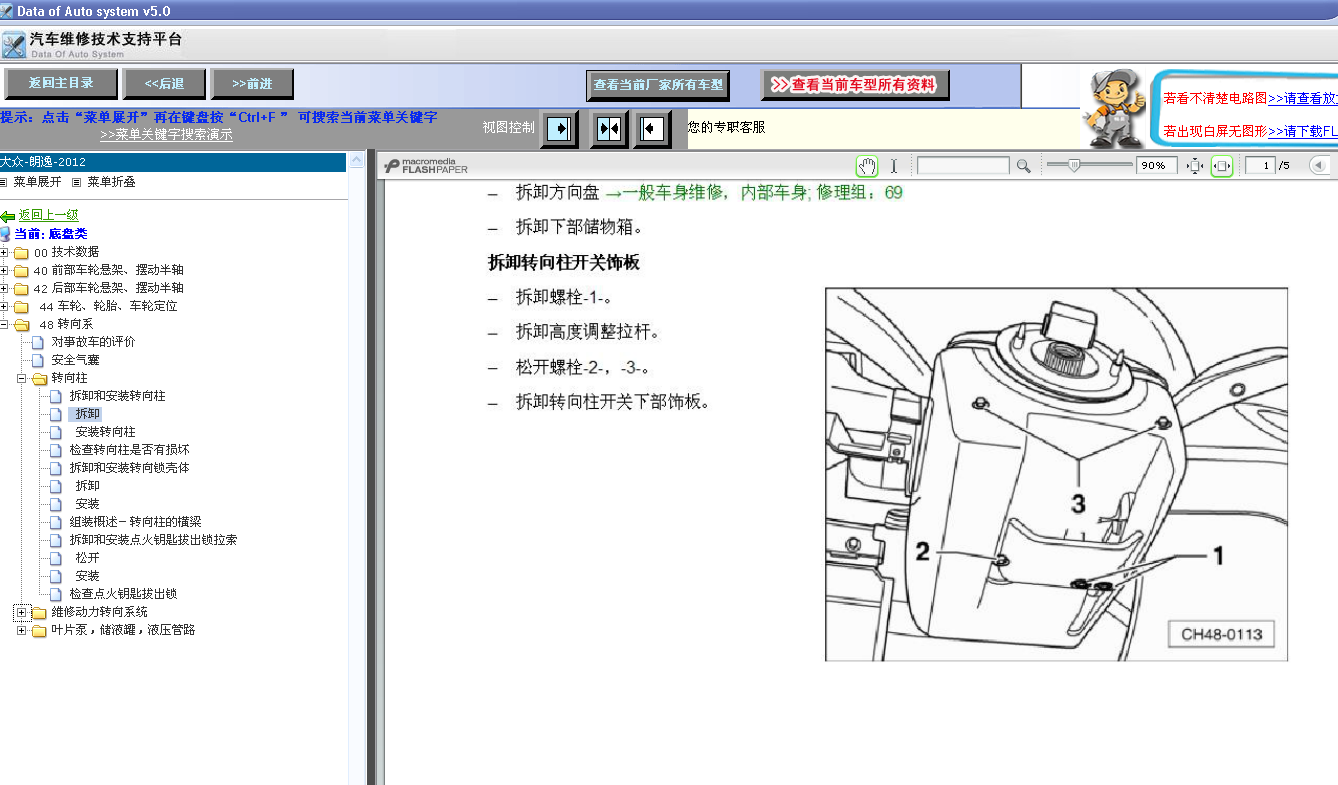Click the tree panel scroll up arrow
The height and width of the screenshot is (785, 1338).
[x=355, y=160]
